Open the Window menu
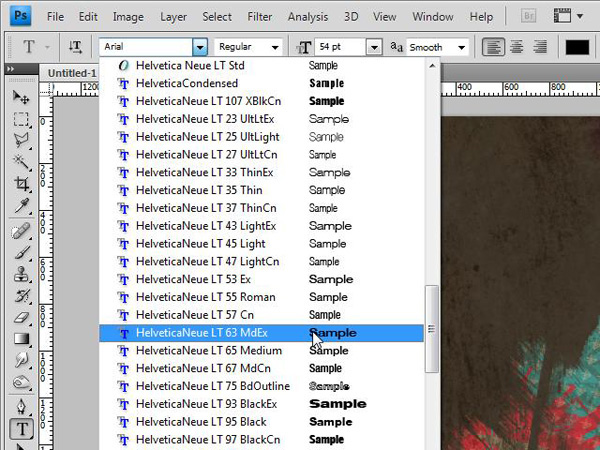The height and width of the screenshot is (450, 600). (x=433, y=17)
